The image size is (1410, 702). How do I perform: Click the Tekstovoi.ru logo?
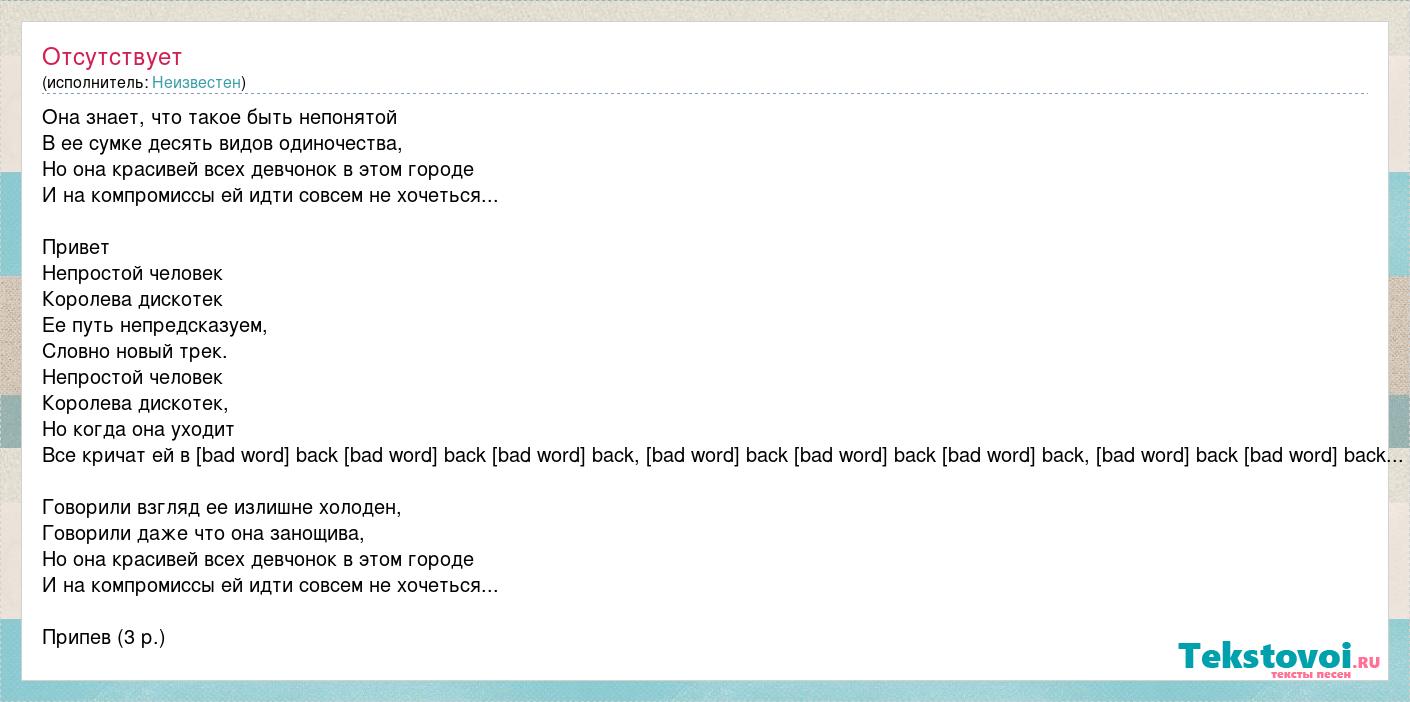(1279, 660)
